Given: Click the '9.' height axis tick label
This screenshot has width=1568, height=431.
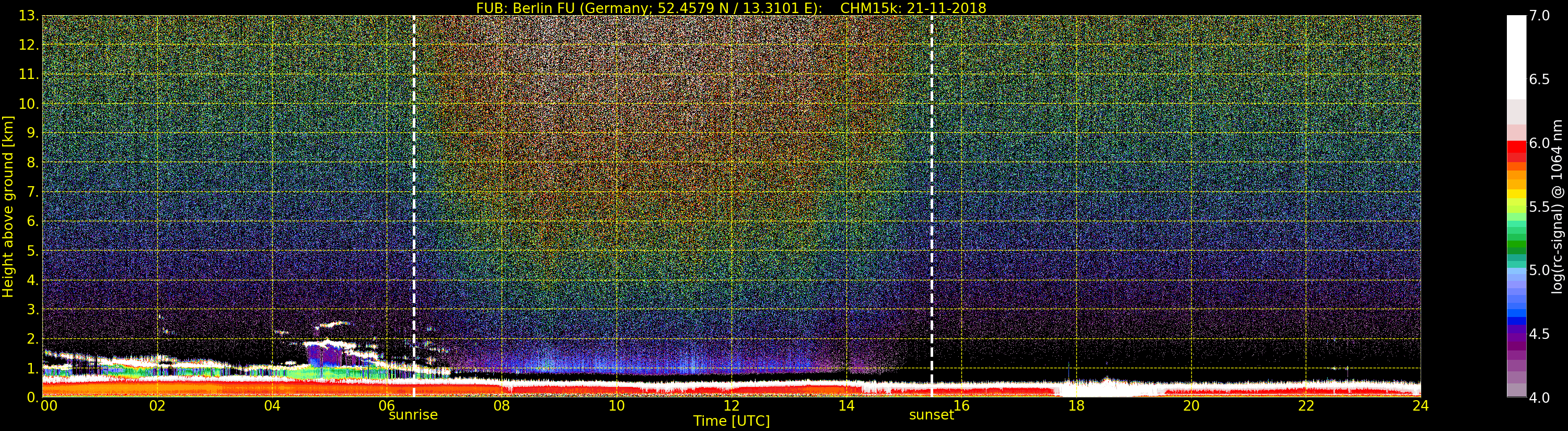Looking at the screenshot, I should click(x=32, y=133).
